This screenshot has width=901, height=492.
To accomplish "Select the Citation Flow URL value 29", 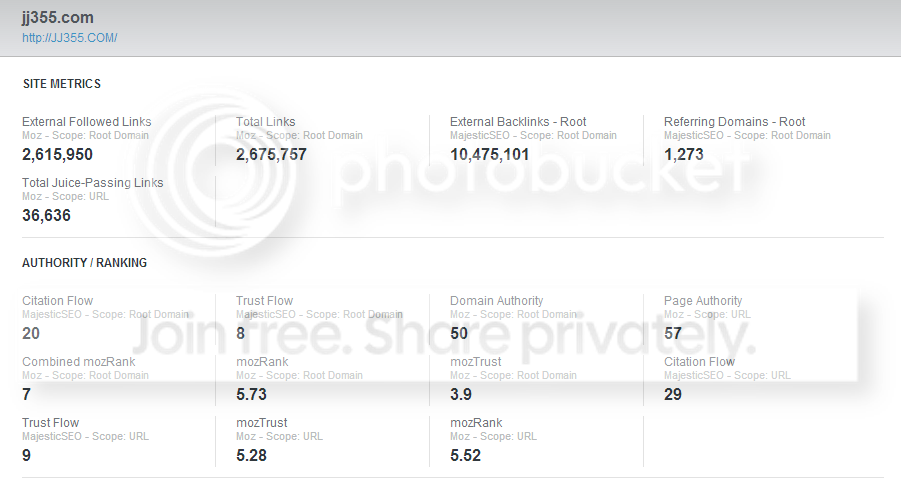I will [672, 394].
